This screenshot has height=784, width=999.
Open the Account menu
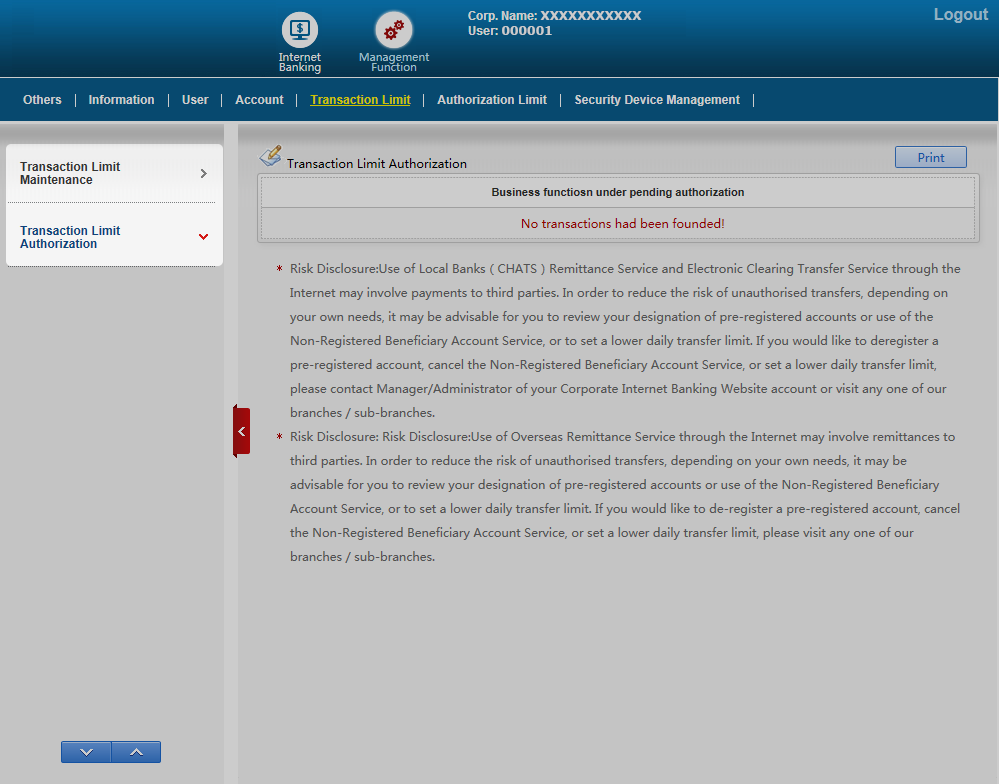[259, 100]
